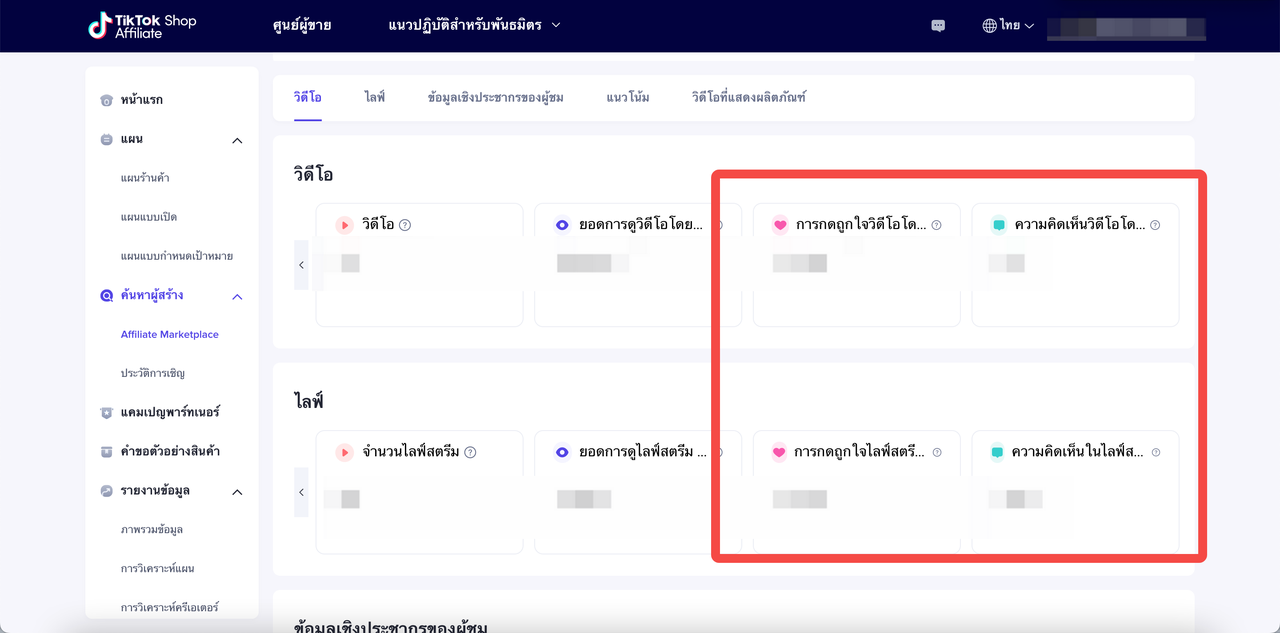The image size is (1280, 633).
Task: Go to ศูนย์ผู้ขาย in top navigation
Action: point(301,25)
